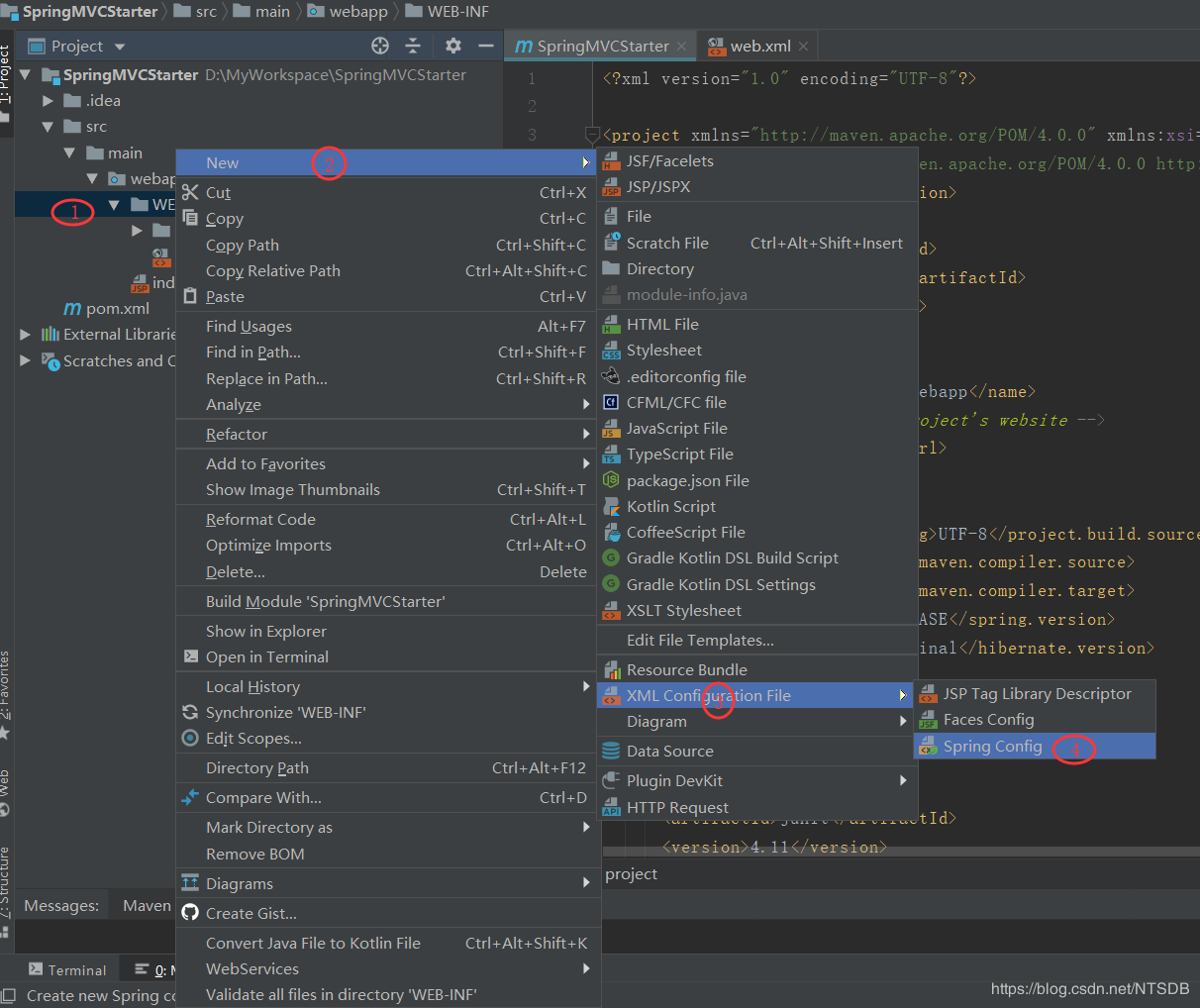The height and width of the screenshot is (1008, 1200).
Task: Collapse the webapp folder arrow
Action: pyautogui.click(x=92, y=179)
